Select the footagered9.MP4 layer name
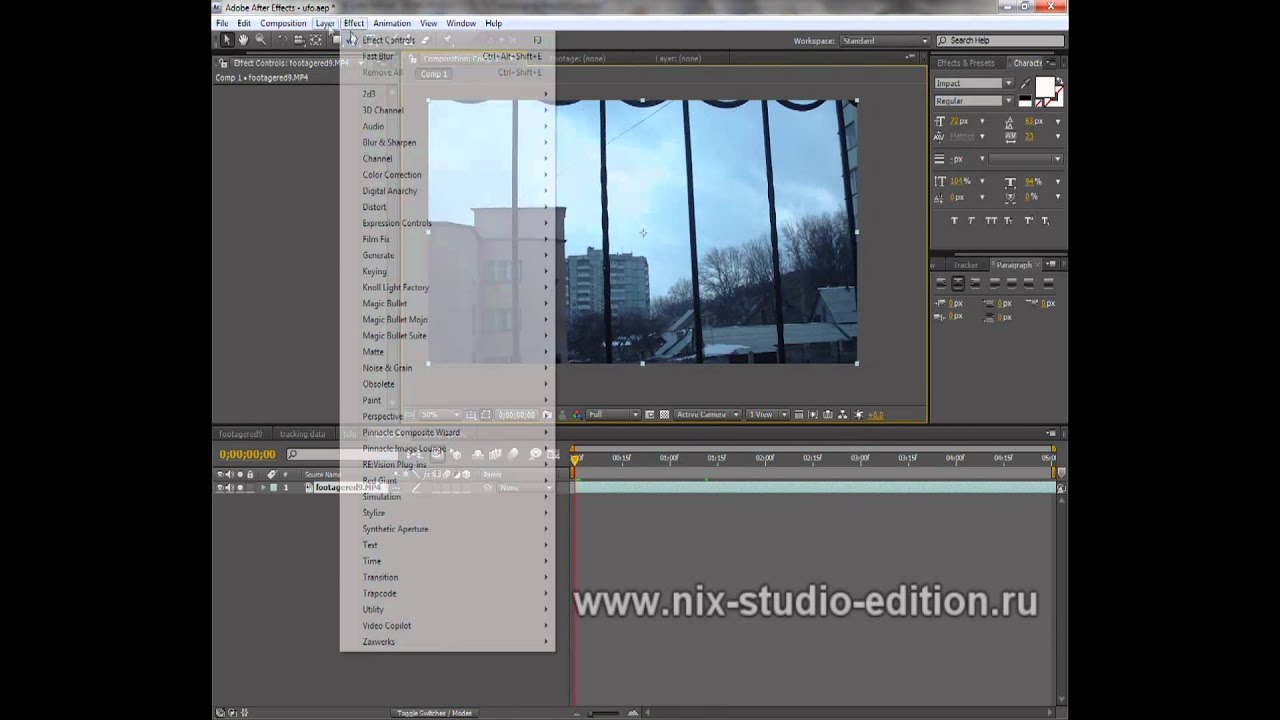This screenshot has height=720, width=1280. [x=348, y=488]
